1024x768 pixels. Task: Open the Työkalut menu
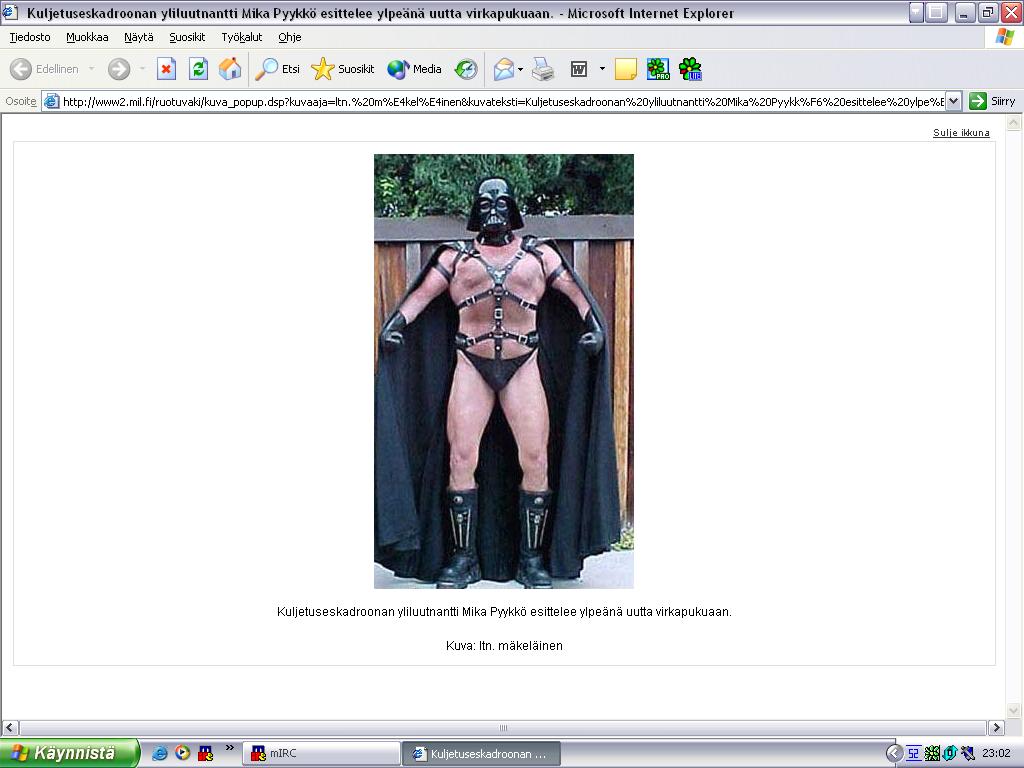point(241,37)
